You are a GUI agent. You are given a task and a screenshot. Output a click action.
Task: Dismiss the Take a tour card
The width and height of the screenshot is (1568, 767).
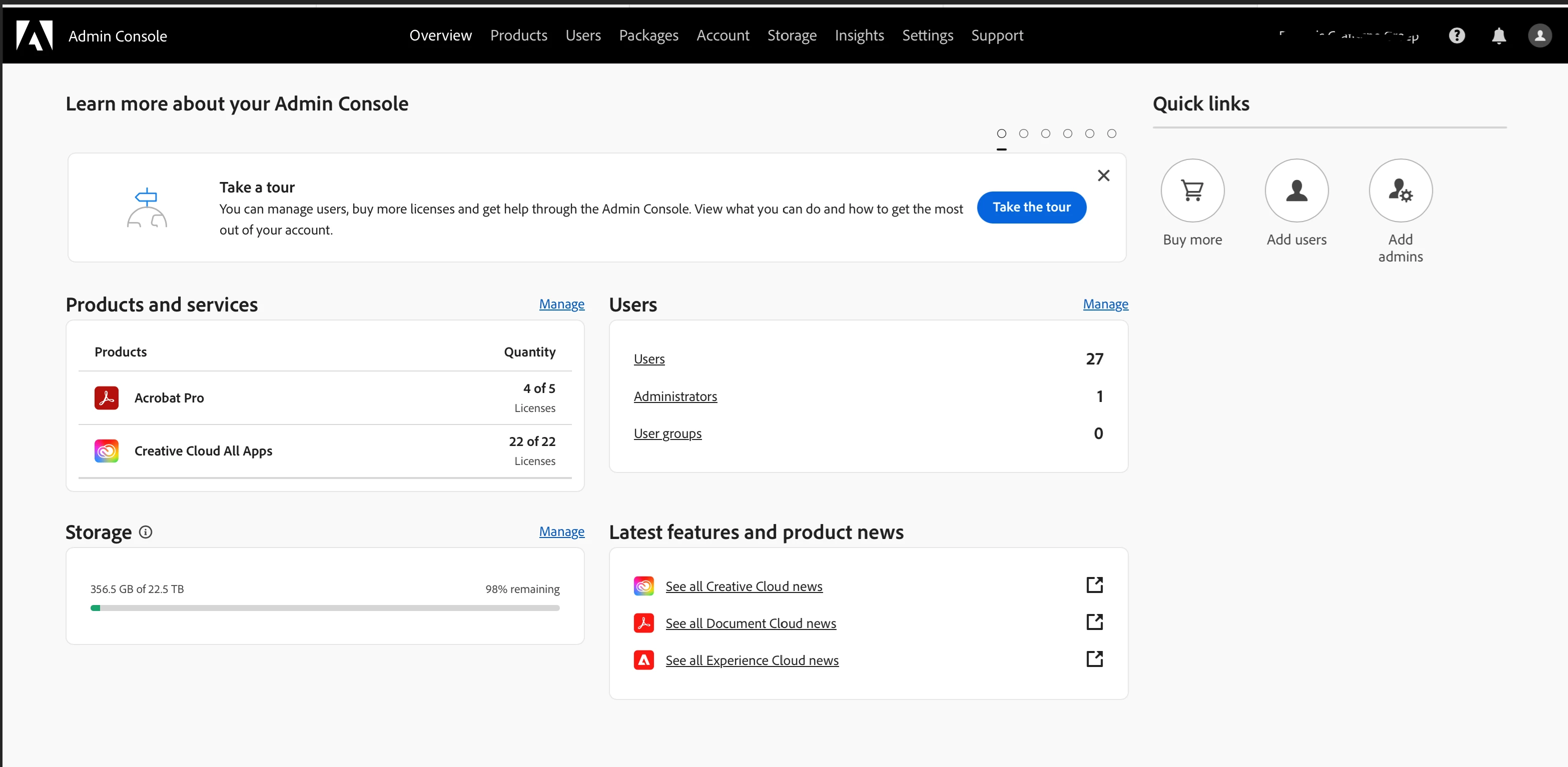[x=1103, y=176]
